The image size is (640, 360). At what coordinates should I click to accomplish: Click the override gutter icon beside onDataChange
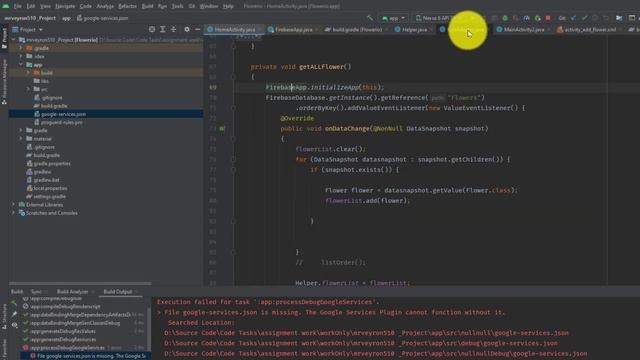click(222, 129)
